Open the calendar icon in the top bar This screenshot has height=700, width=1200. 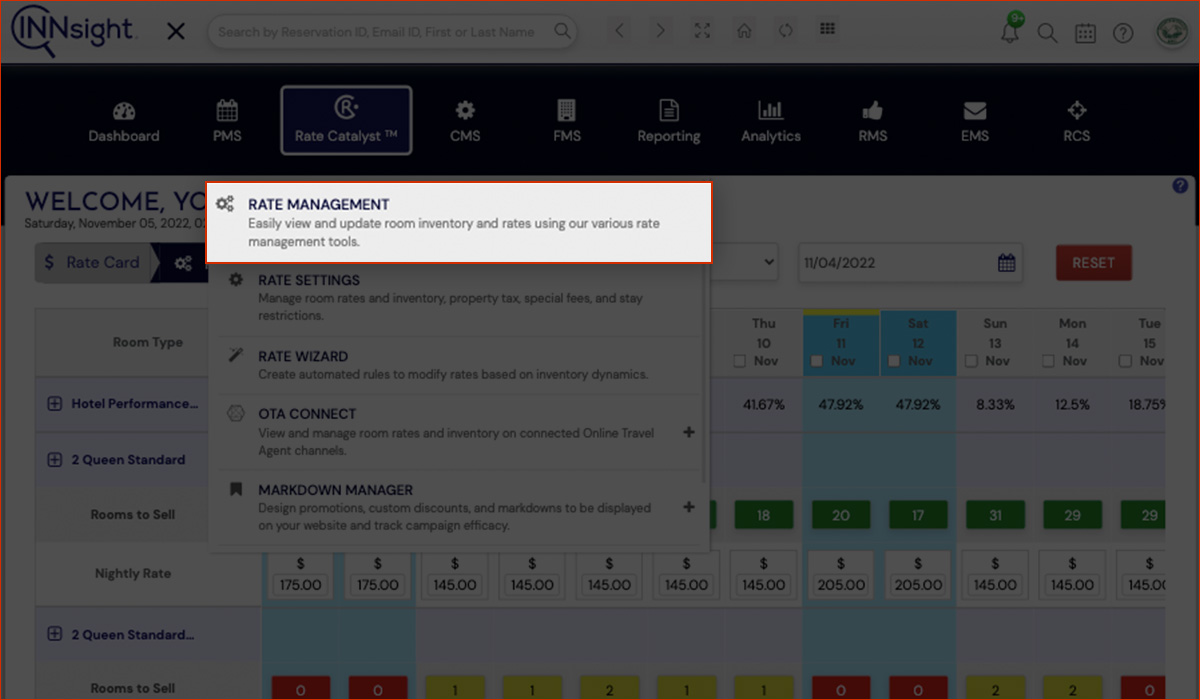[x=1085, y=33]
